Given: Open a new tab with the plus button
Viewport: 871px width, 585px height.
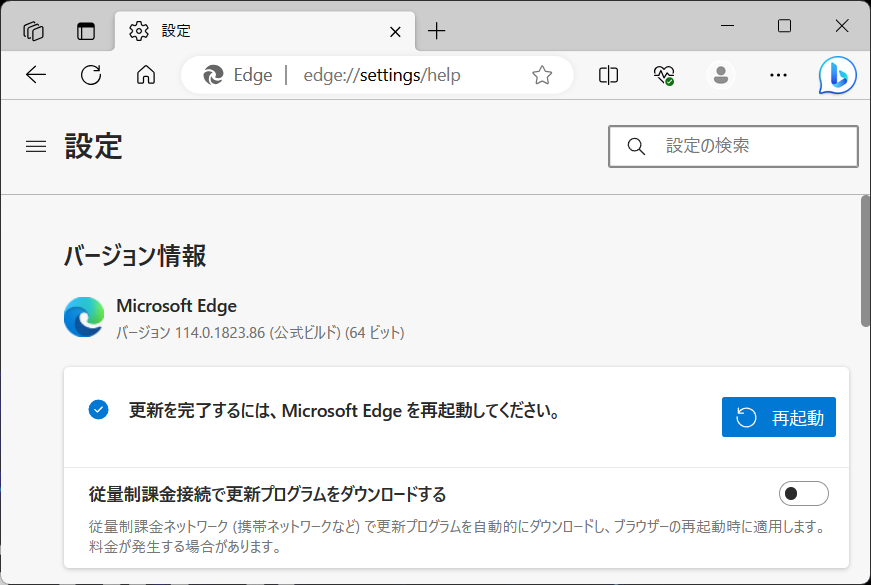Looking at the screenshot, I should 436,30.
